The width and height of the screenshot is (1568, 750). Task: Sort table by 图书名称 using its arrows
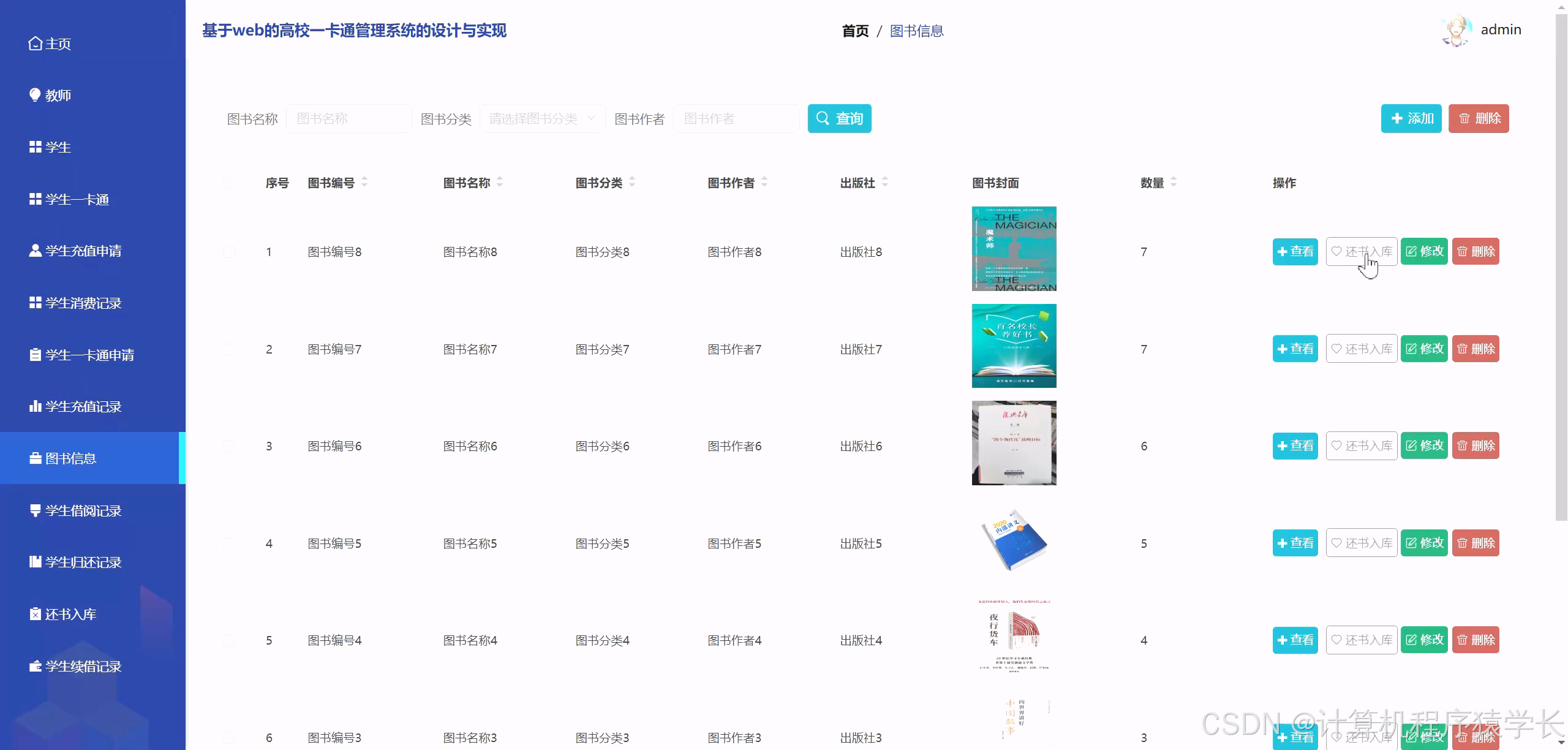tap(500, 182)
